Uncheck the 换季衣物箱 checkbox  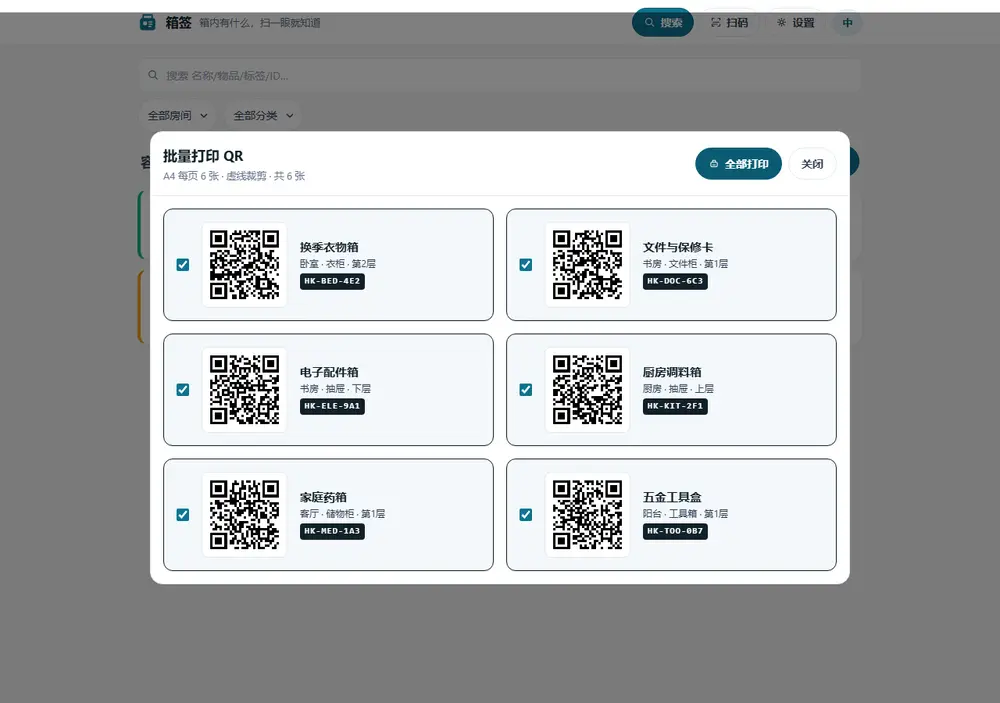pos(183,265)
